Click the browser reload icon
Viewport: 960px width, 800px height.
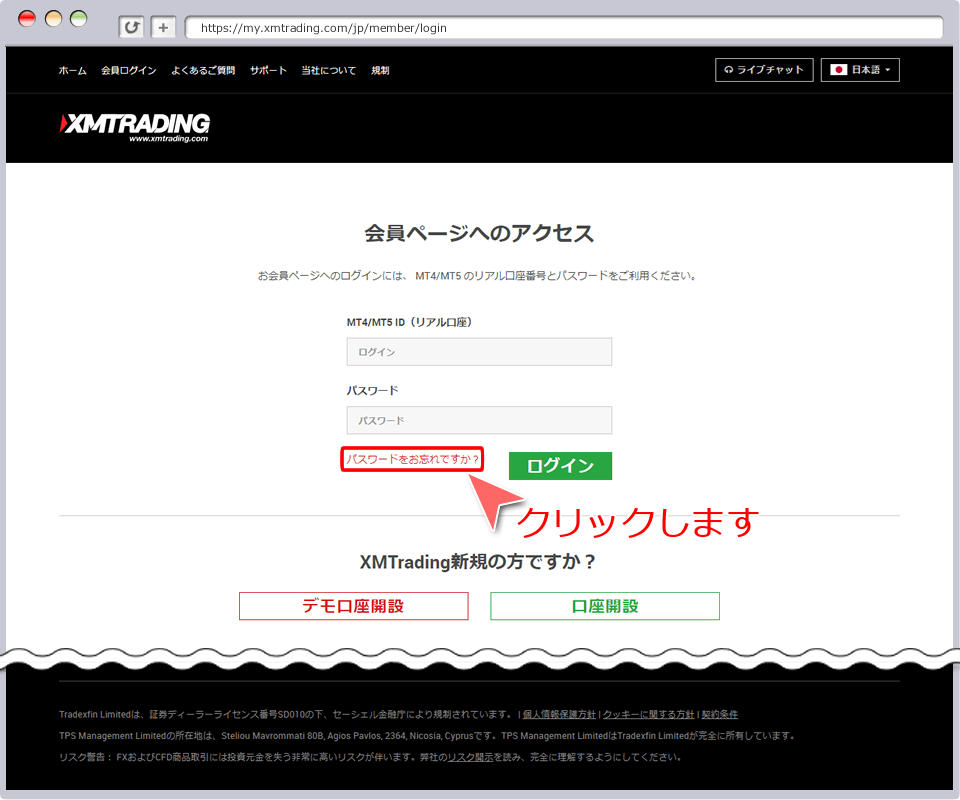point(131,27)
